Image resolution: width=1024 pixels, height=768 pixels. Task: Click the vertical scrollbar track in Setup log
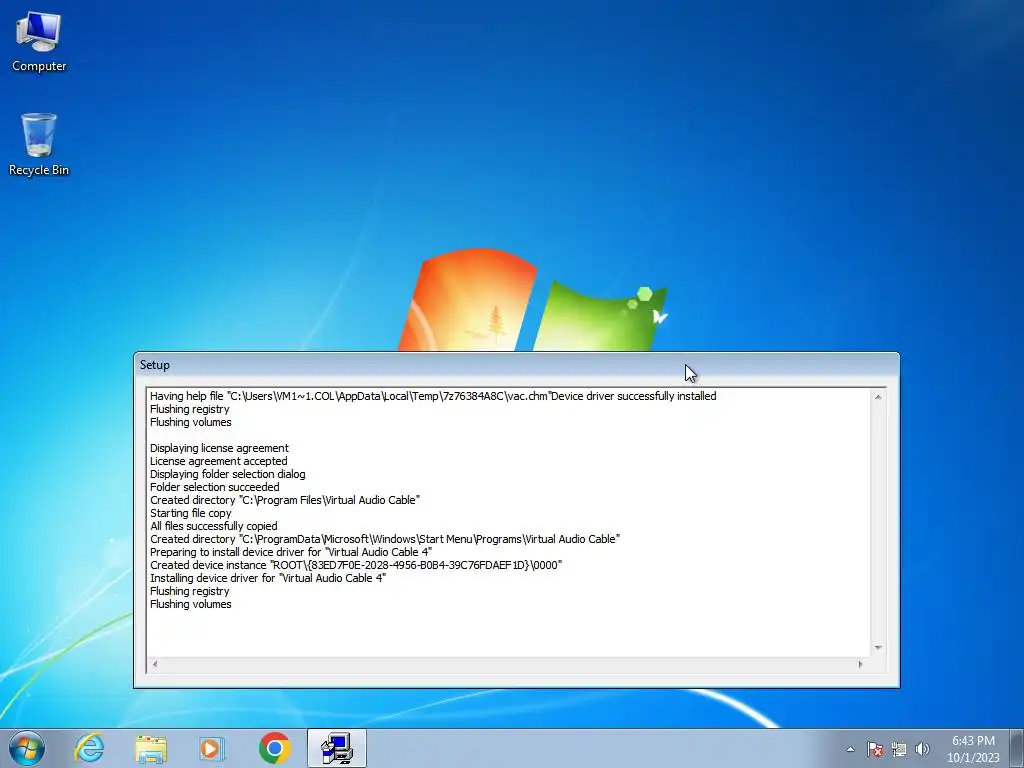[878, 522]
